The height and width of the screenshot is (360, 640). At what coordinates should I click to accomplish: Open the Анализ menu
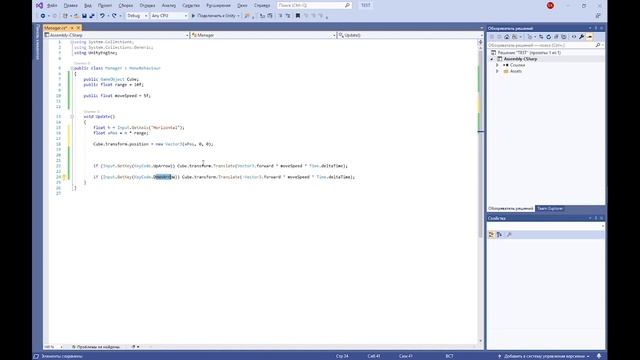[x=169, y=6]
